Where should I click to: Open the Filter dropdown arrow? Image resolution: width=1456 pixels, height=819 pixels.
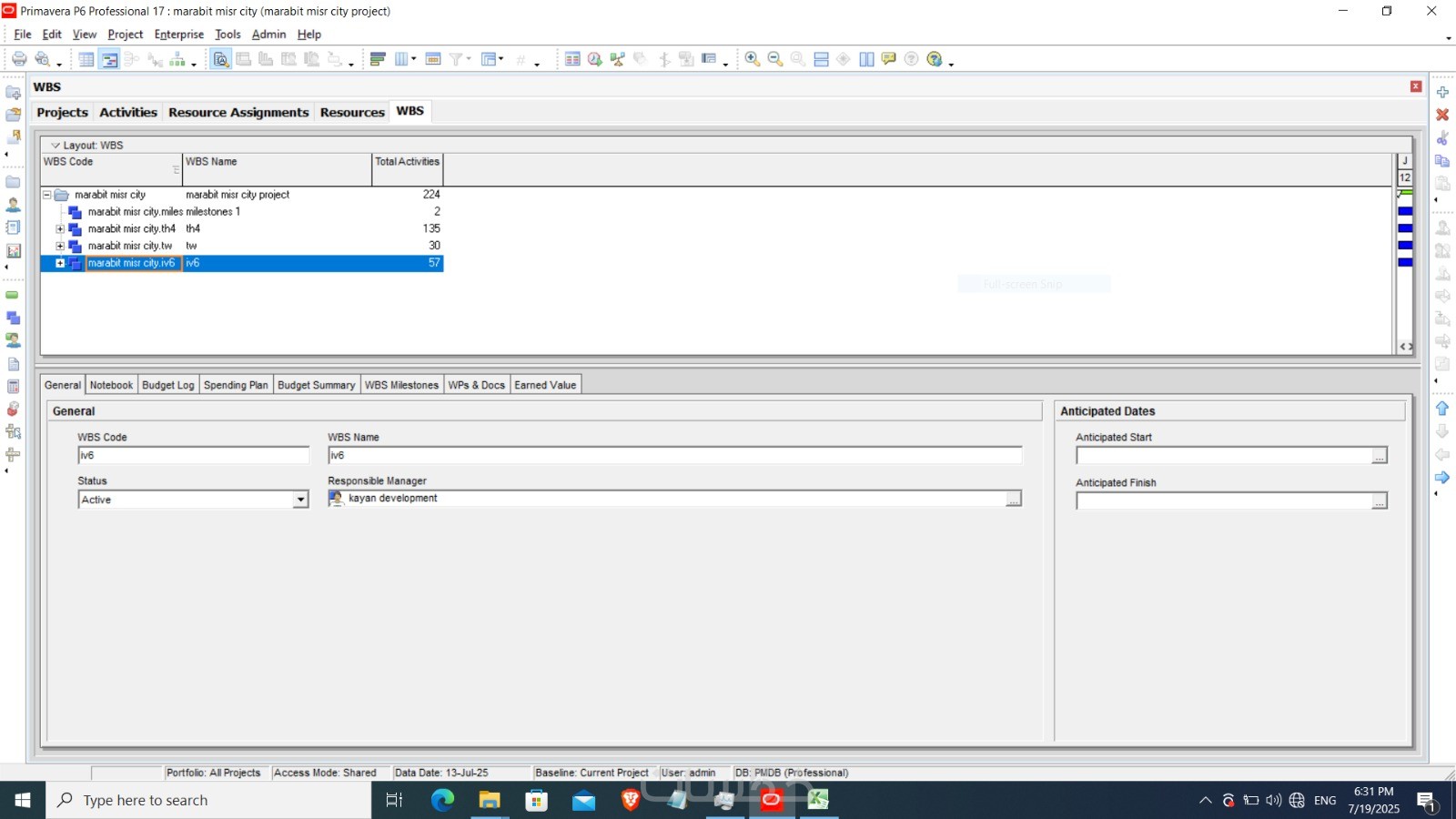coord(469,59)
